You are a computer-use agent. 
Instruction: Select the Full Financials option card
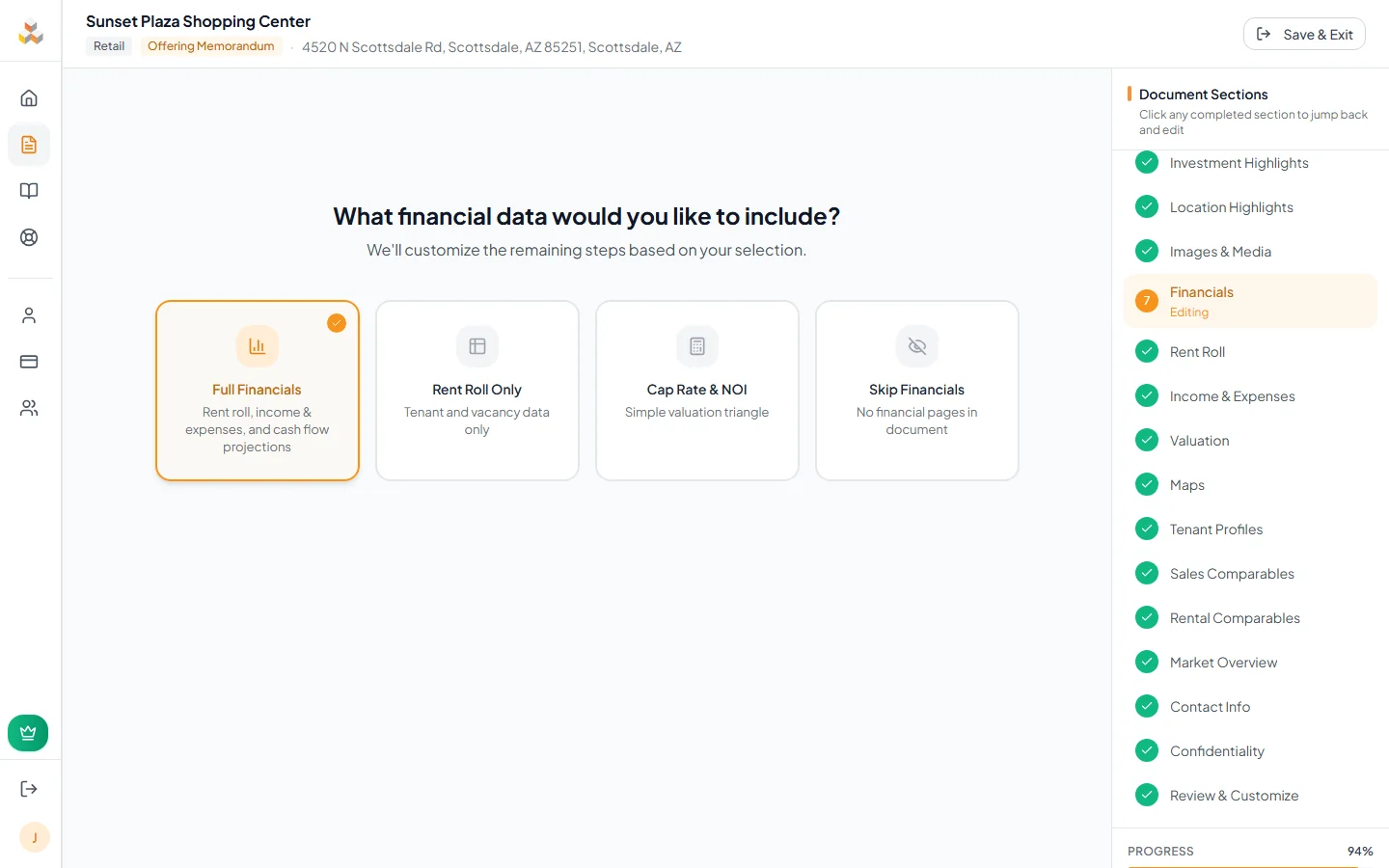(x=258, y=391)
